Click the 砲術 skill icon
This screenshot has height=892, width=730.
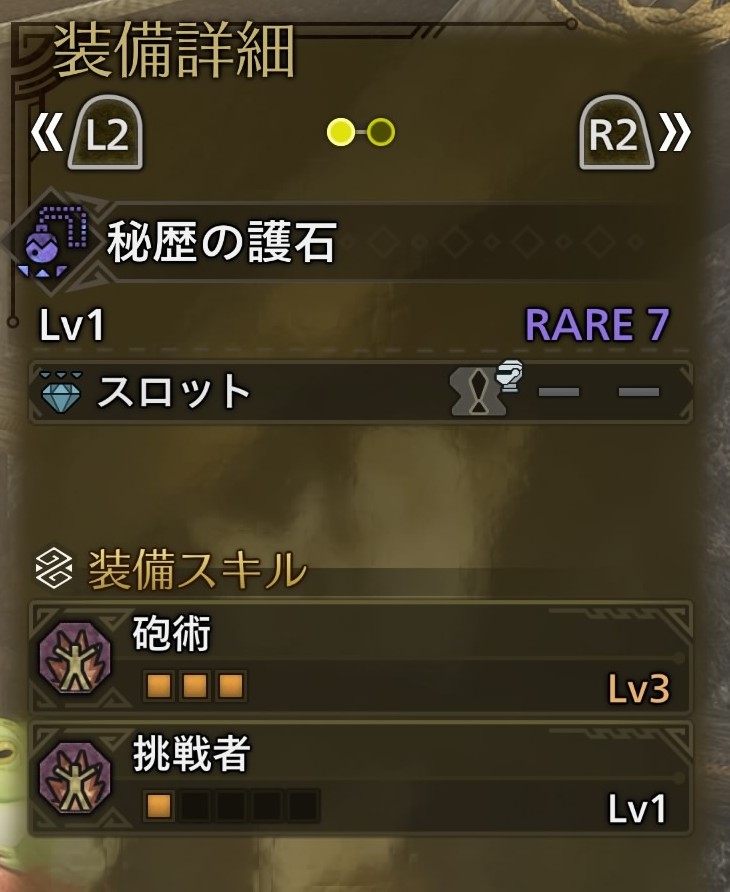75,659
